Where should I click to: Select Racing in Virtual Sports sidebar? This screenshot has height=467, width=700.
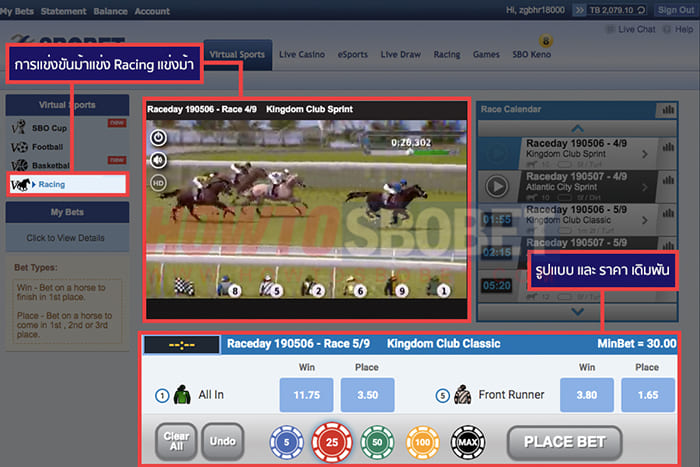point(68,184)
